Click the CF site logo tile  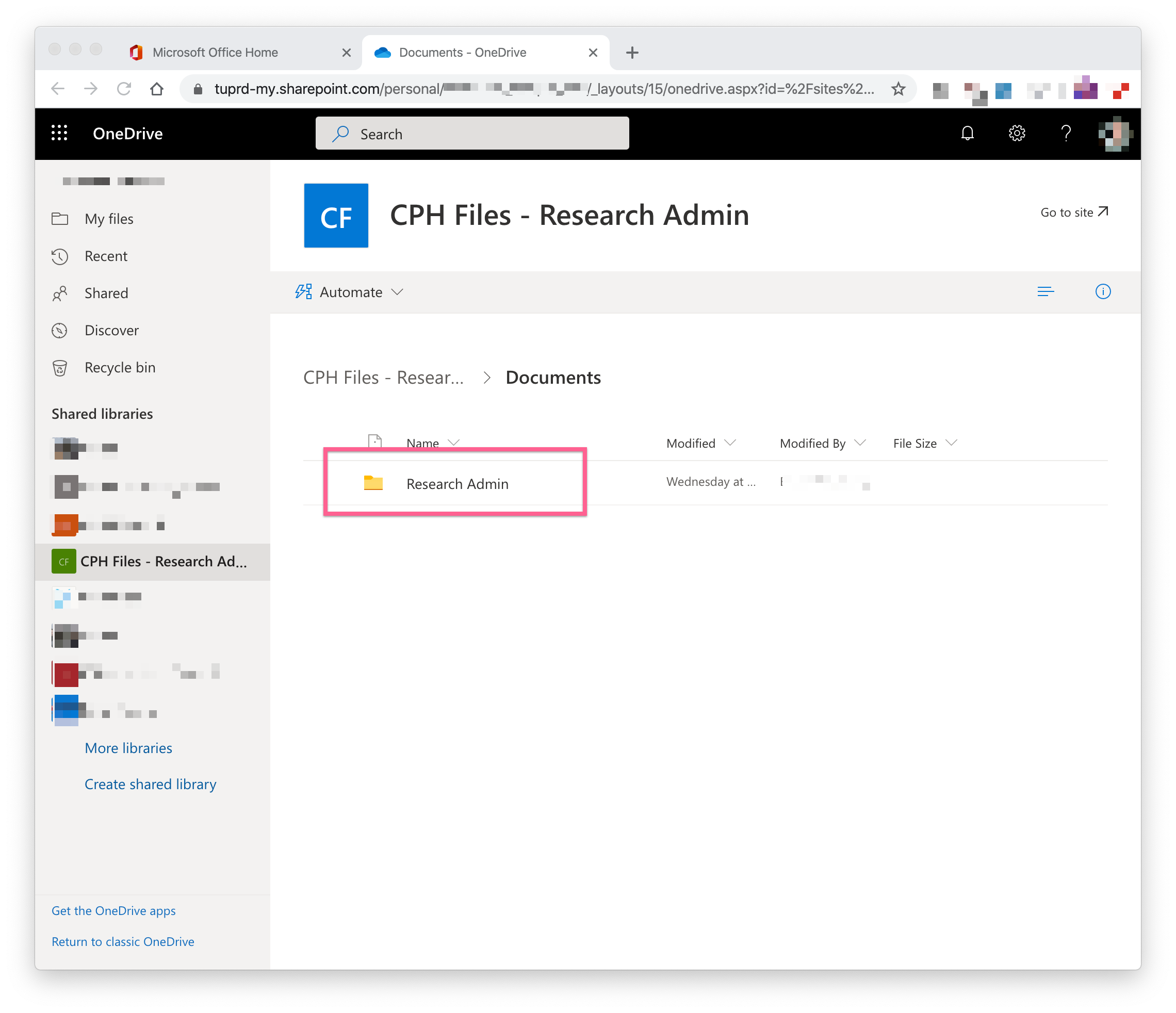coord(336,216)
